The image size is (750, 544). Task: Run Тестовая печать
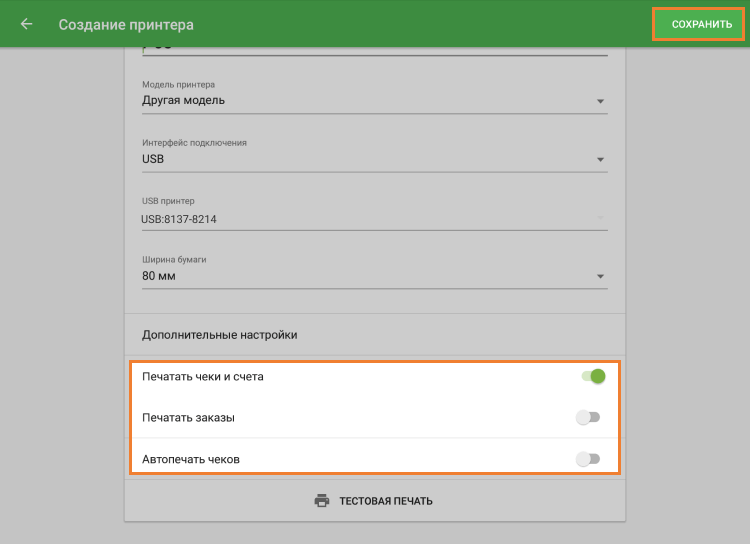click(x=385, y=501)
